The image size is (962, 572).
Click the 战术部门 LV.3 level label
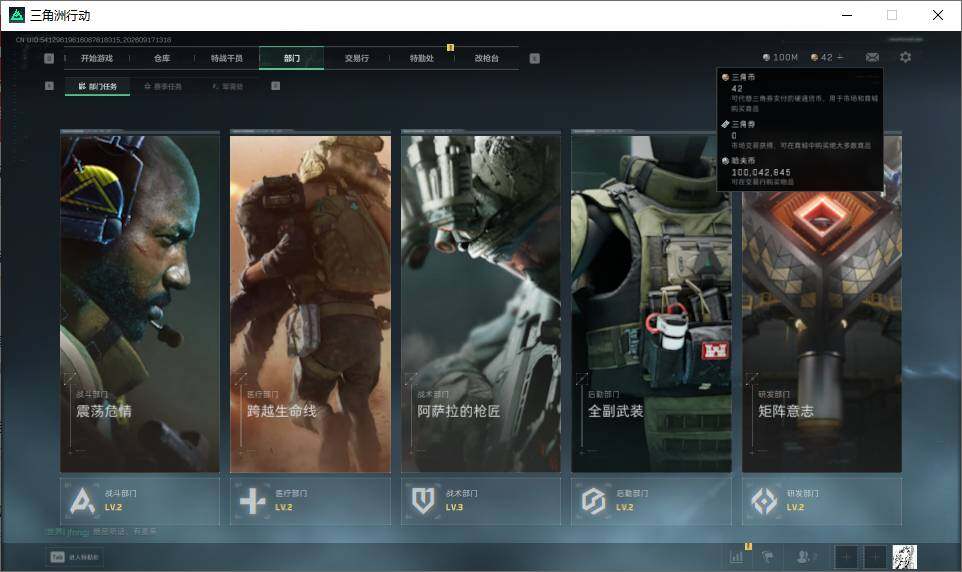[x=454, y=508]
